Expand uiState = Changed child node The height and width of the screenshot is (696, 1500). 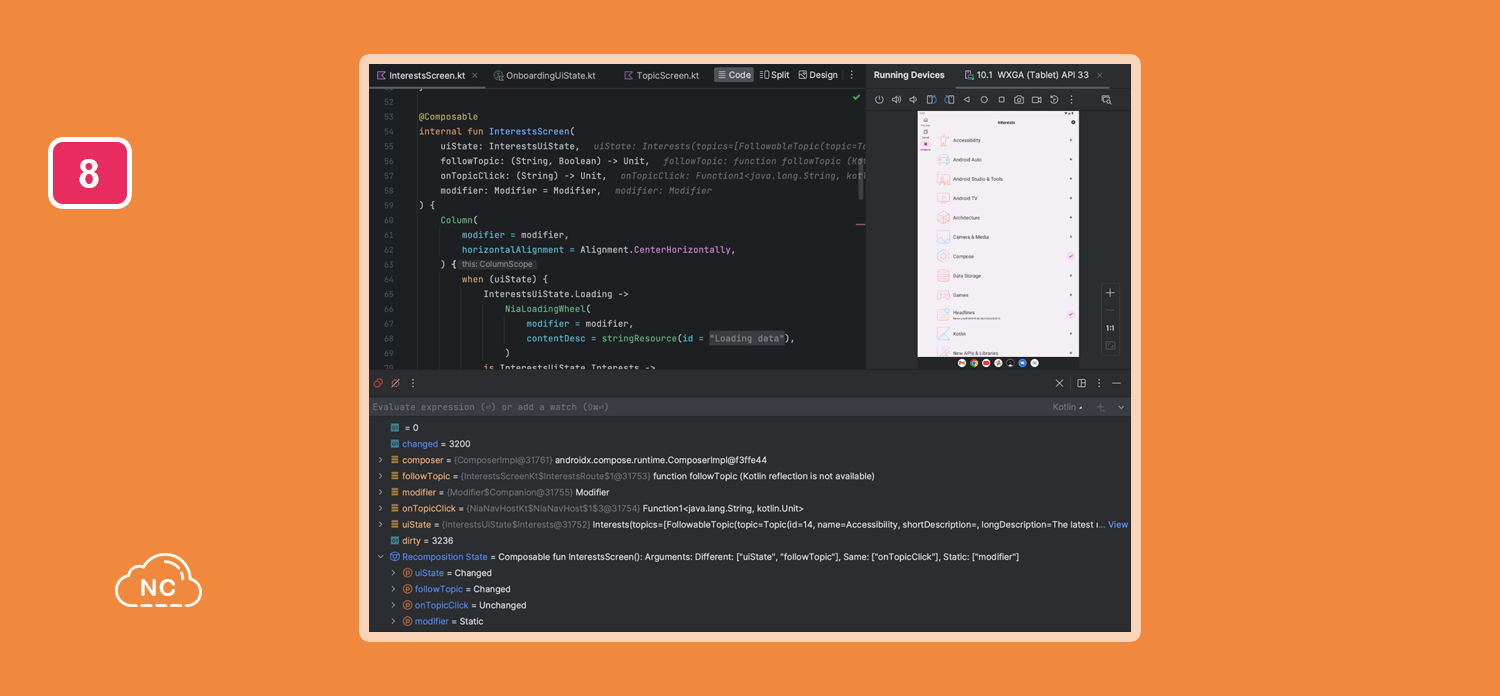[x=394, y=573]
